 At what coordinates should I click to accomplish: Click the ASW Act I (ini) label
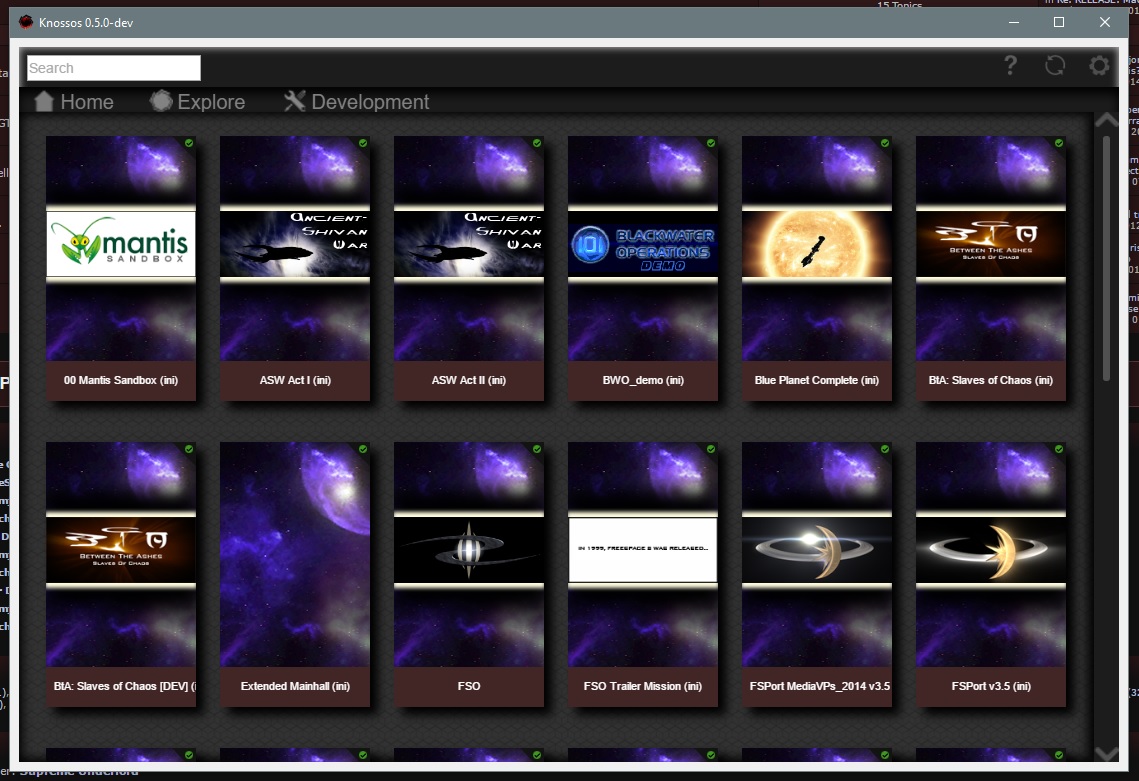tap(295, 380)
